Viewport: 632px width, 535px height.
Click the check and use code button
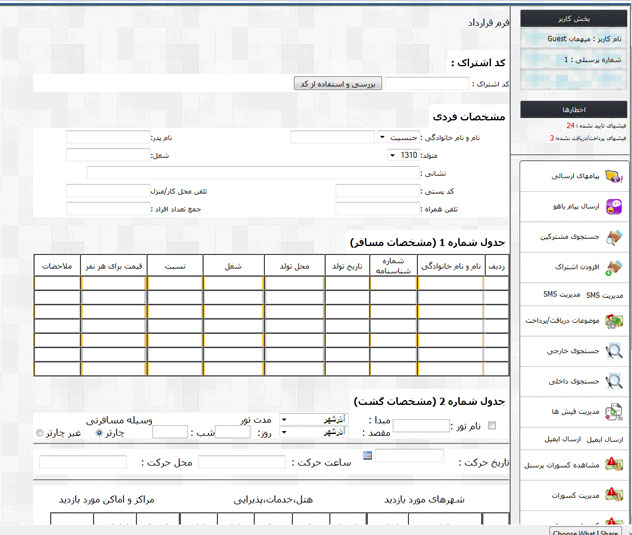[x=338, y=84]
